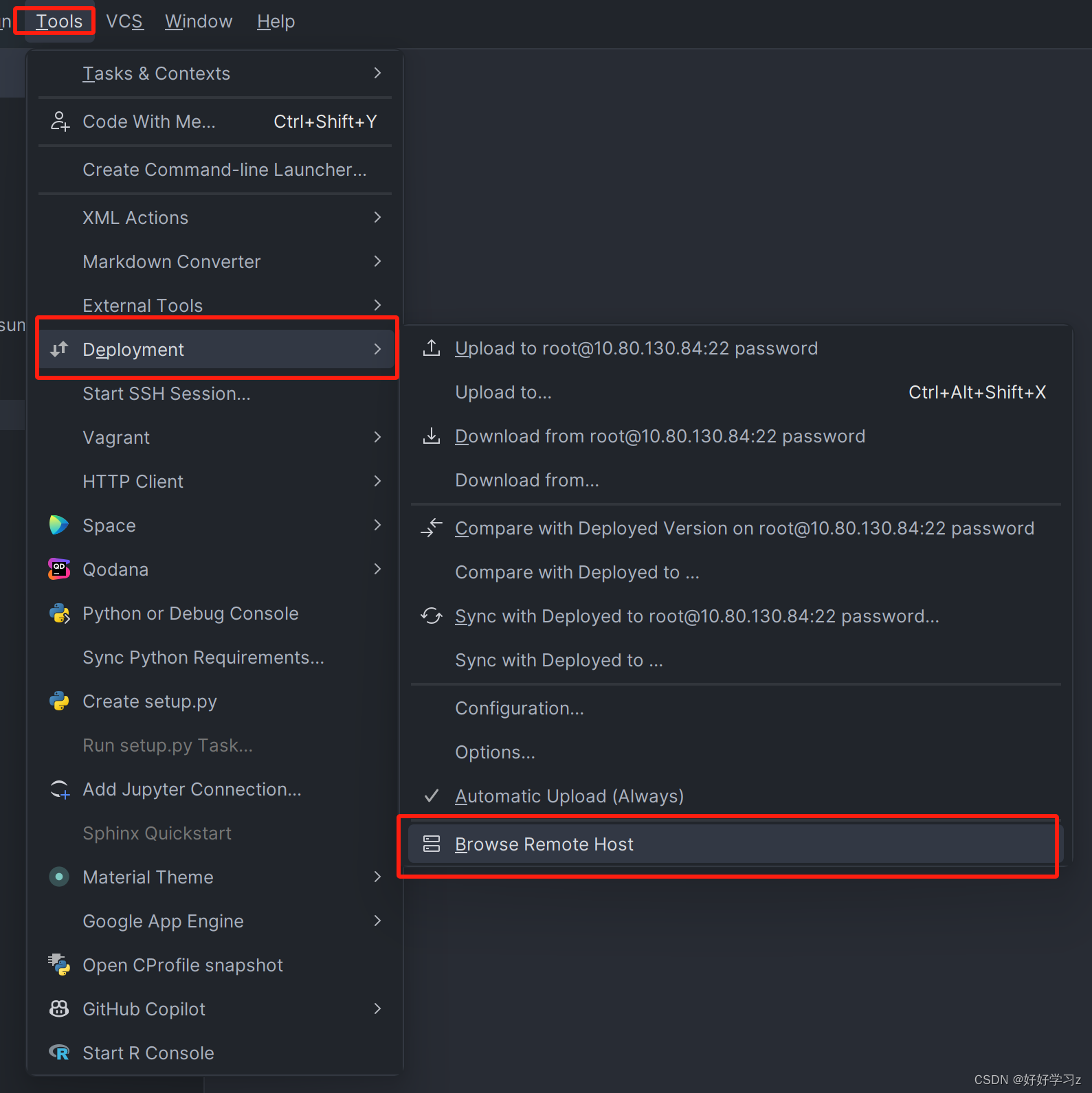1092x1093 pixels.
Task: Click Upload to root@10.80.130.84:22 password text
Action: (636, 348)
